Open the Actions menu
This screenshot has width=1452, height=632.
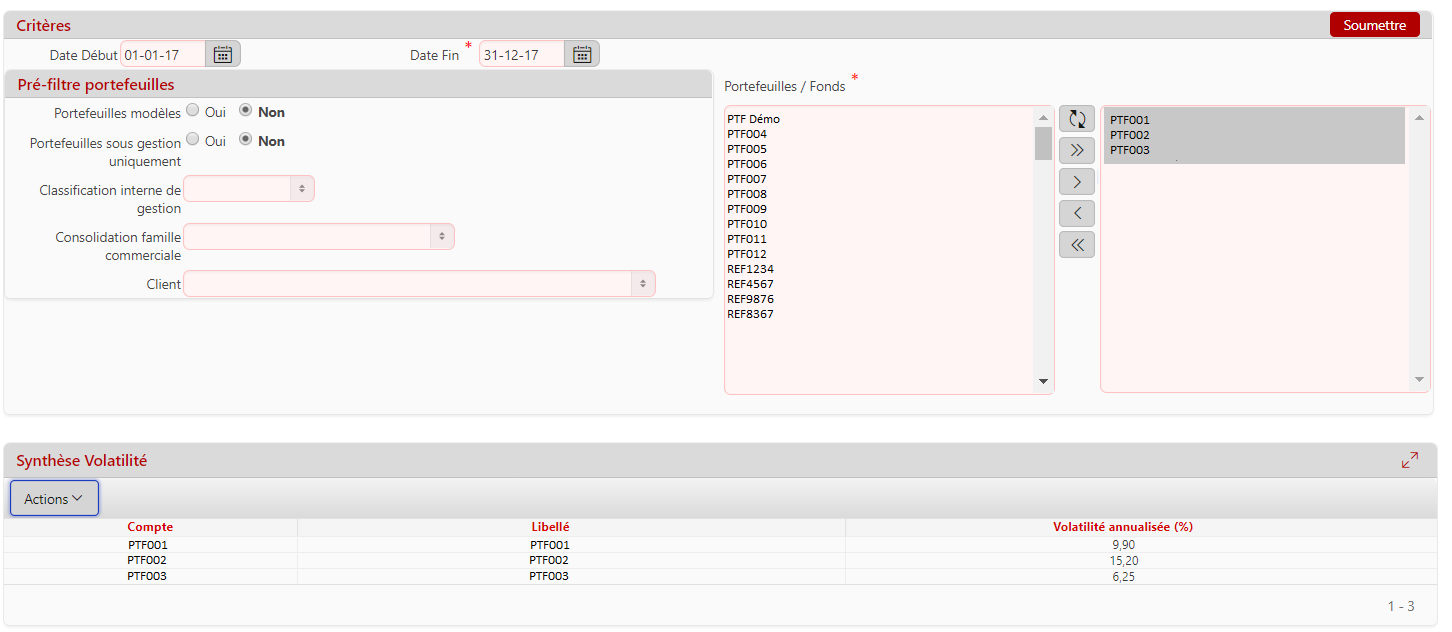(x=54, y=498)
